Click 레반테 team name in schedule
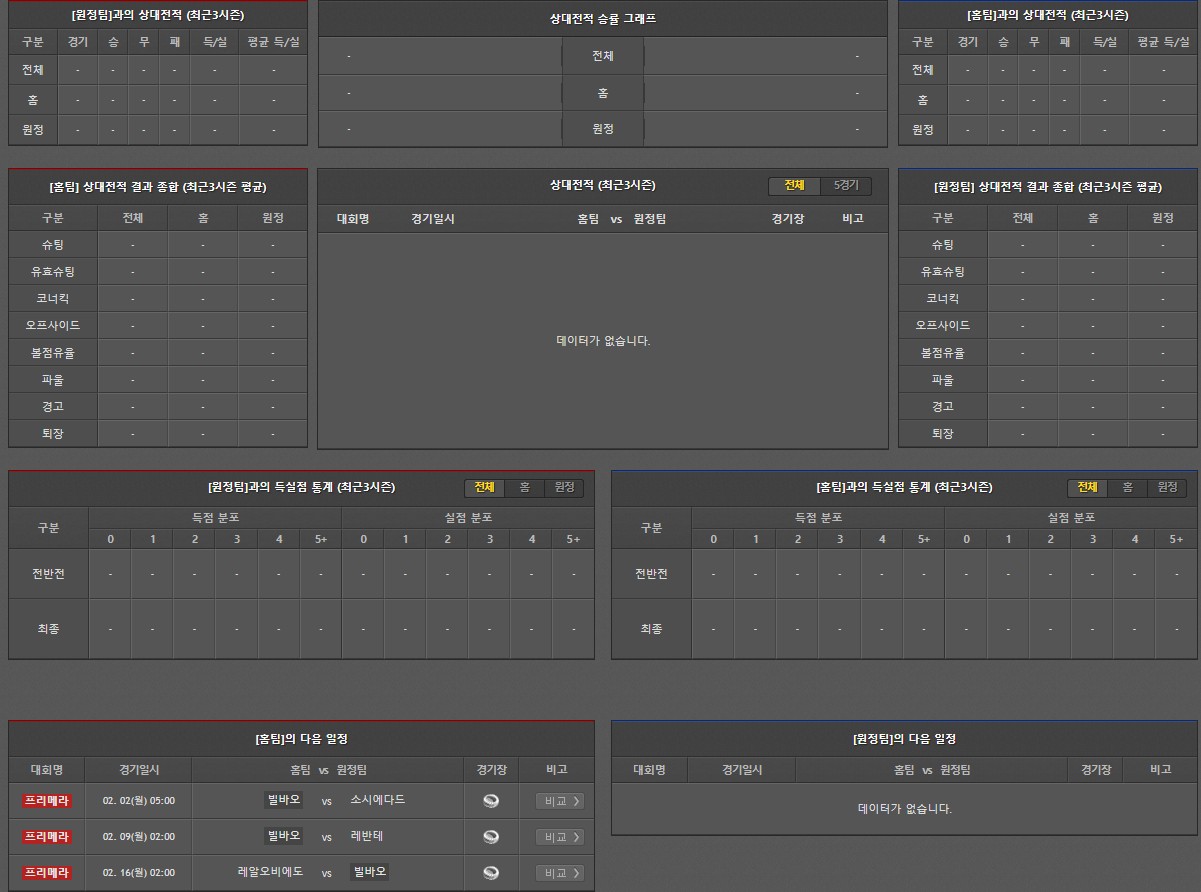The width and height of the screenshot is (1201, 892). click(367, 836)
